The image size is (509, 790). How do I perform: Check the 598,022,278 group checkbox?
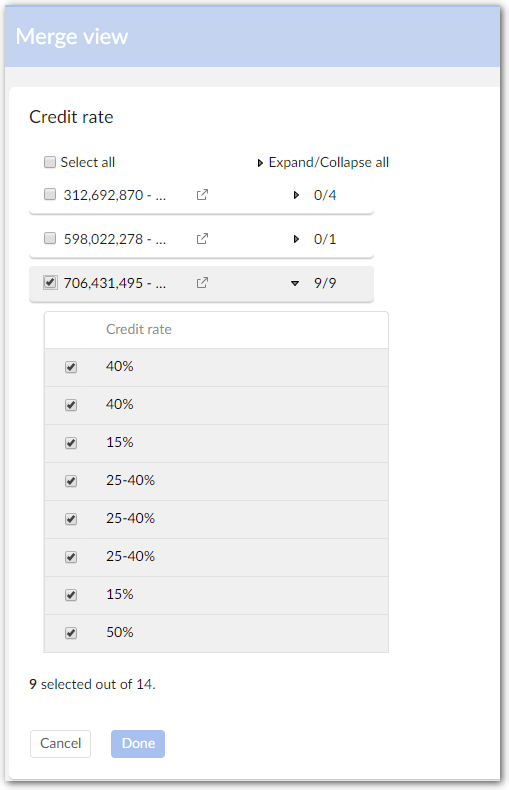click(50, 238)
